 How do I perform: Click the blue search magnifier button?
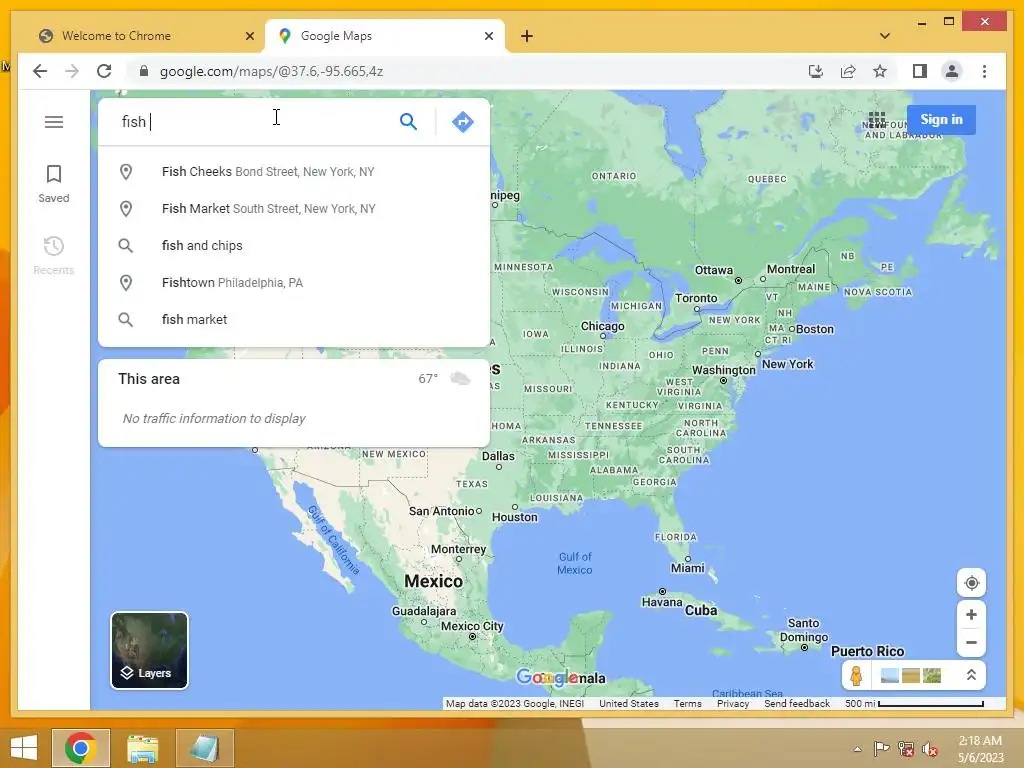408,121
